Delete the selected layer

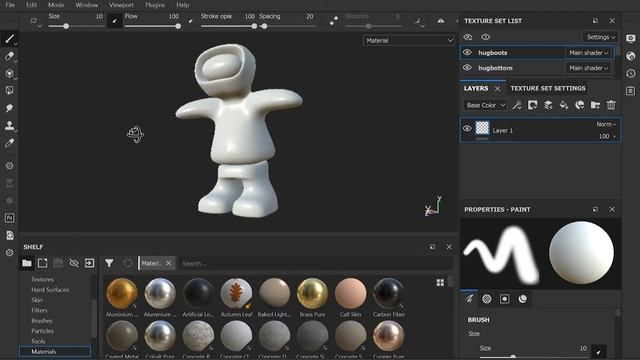tap(611, 105)
